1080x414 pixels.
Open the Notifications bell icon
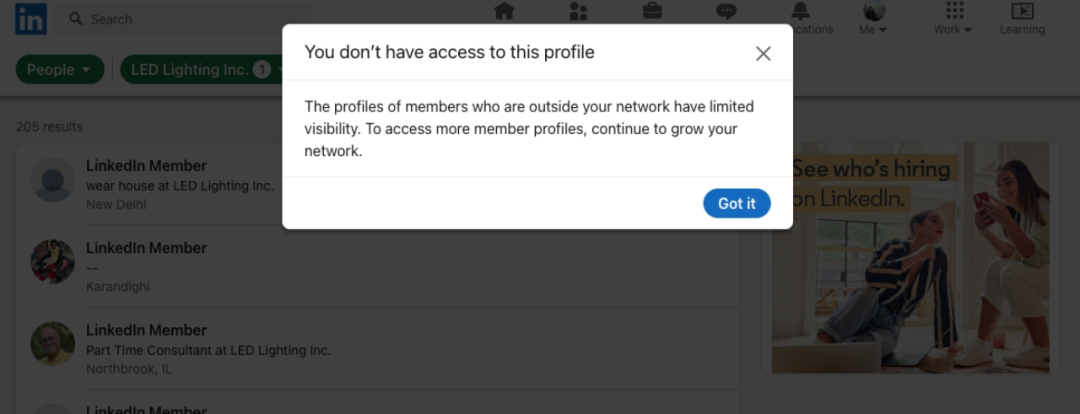(x=801, y=12)
